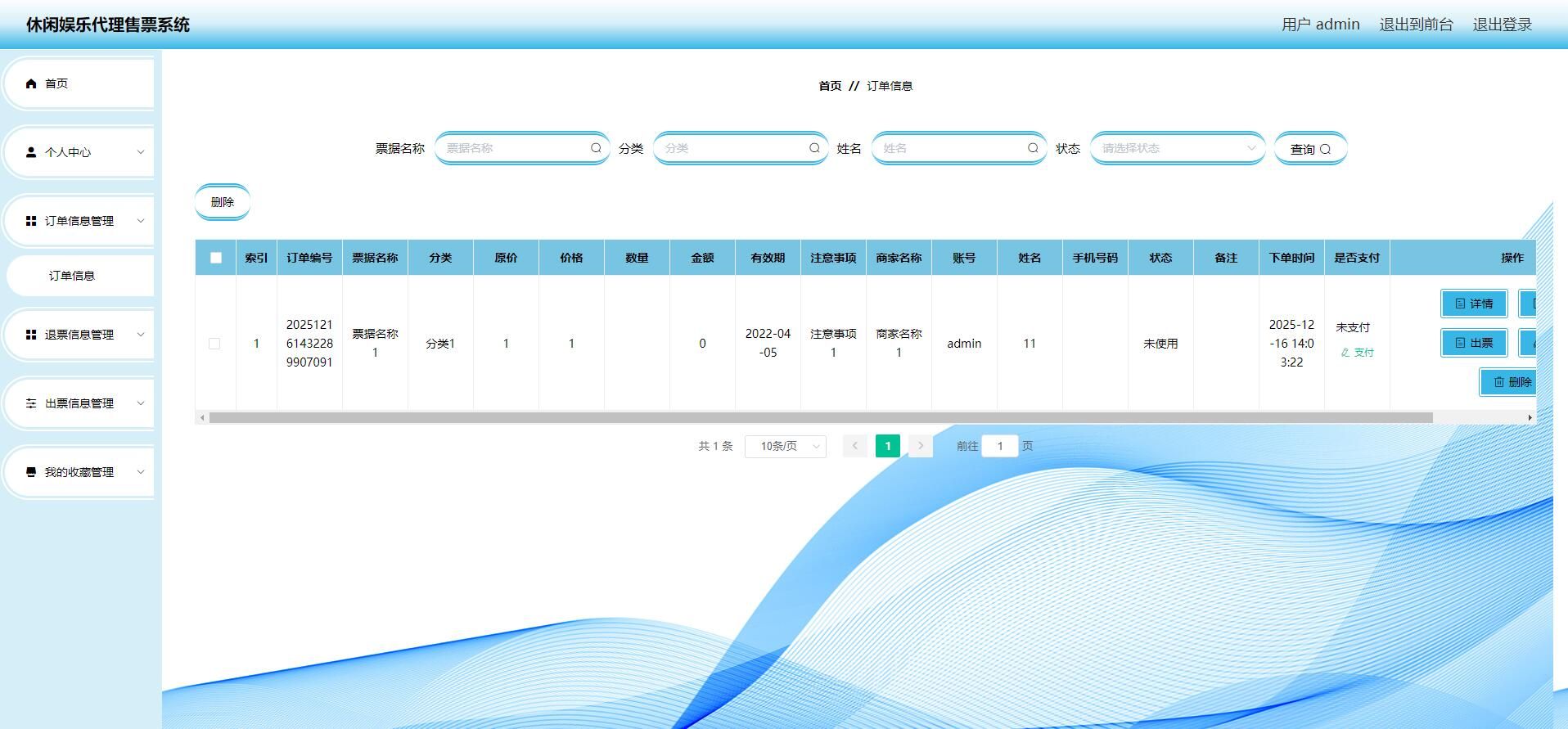Viewport: 1568px width, 729px height.
Task: Click order number 20251216143228 9907091 cell
Action: pos(309,344)
